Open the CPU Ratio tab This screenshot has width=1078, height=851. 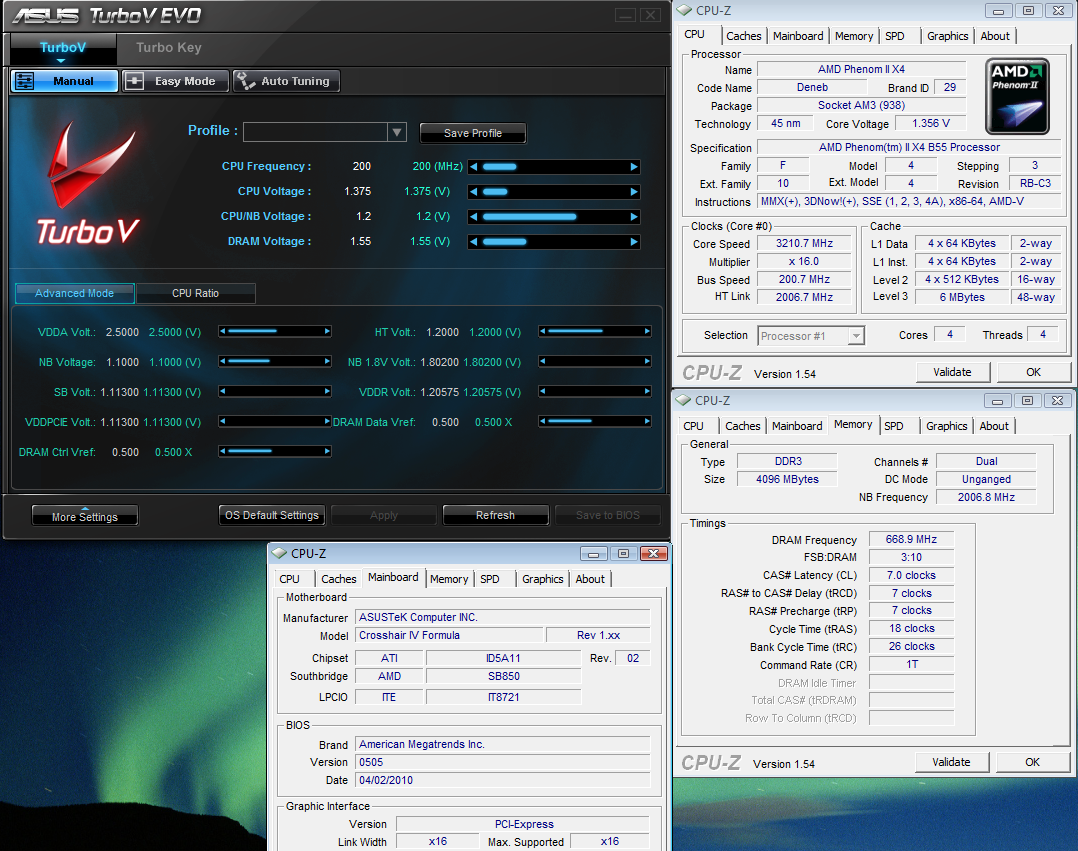(195, 293)
